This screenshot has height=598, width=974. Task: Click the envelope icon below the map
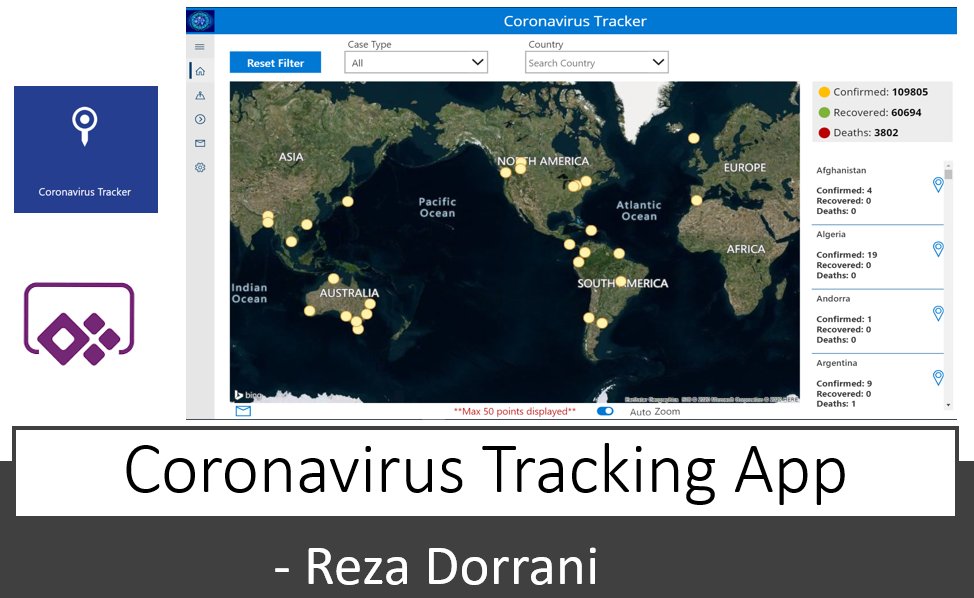(244, 410)
